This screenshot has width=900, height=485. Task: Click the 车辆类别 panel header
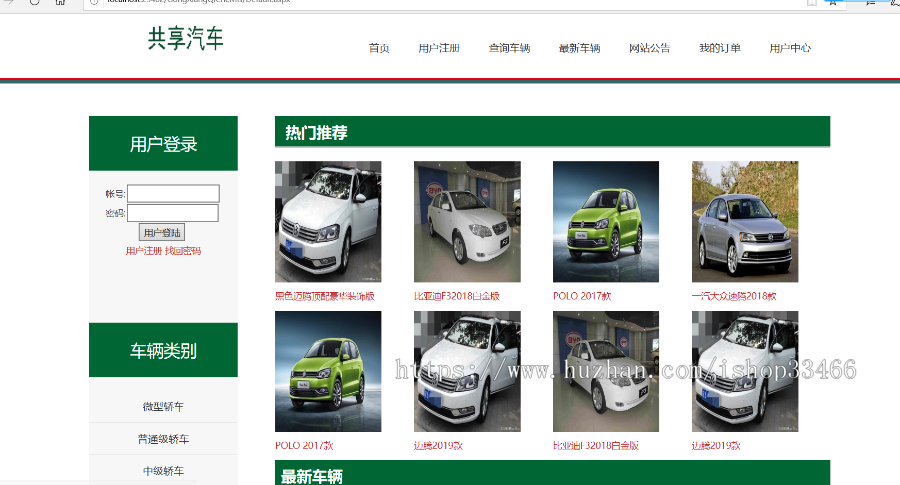click(163, 350)
